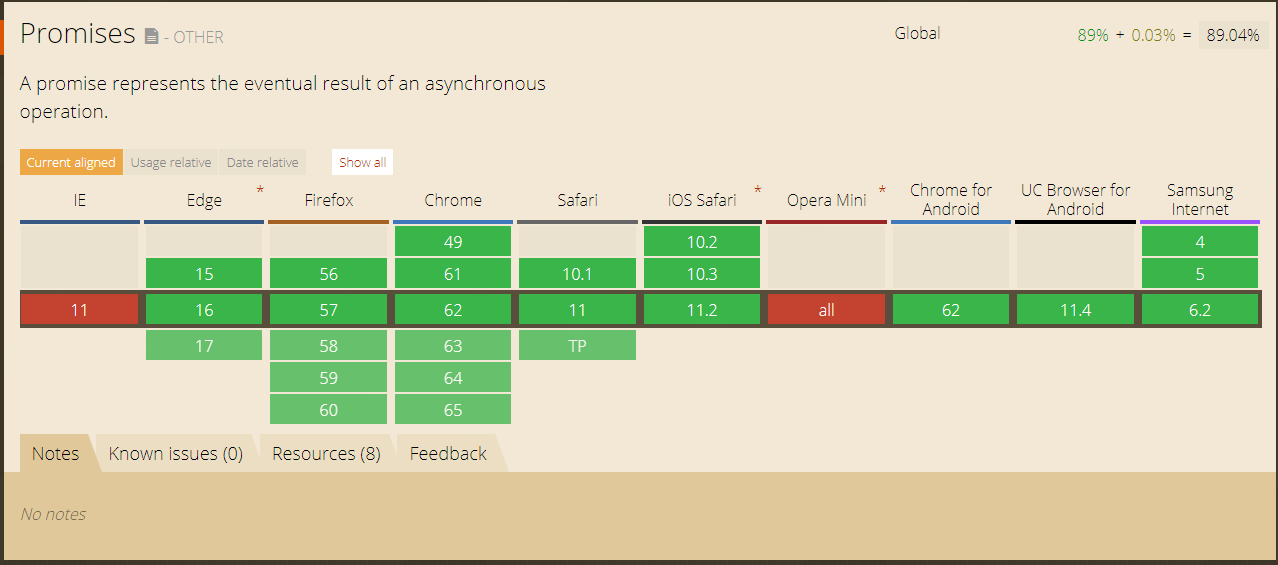Select the Safari 10.1 version cell

(x=578, y=274)
